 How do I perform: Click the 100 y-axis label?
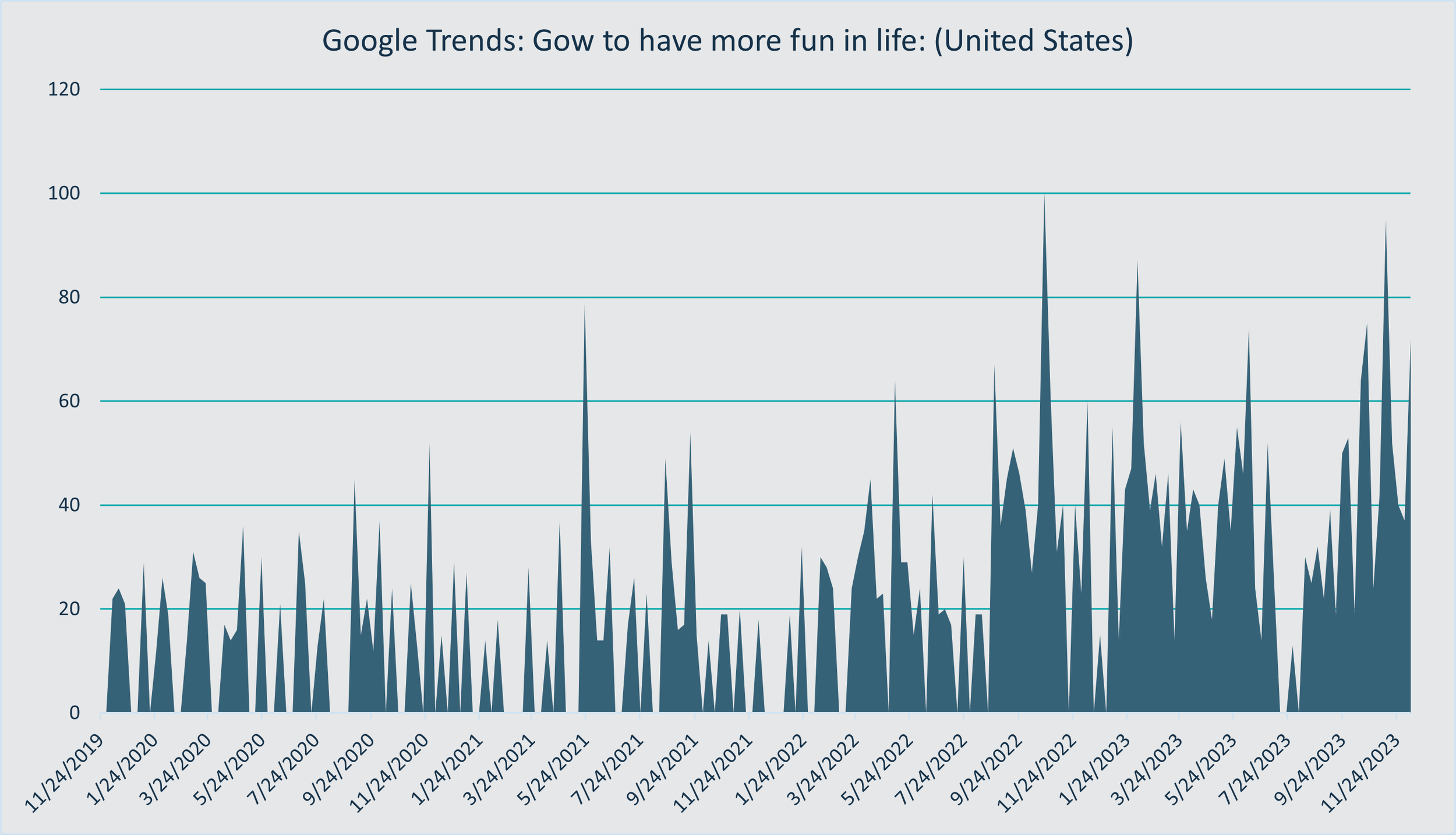tap(63, 193)
